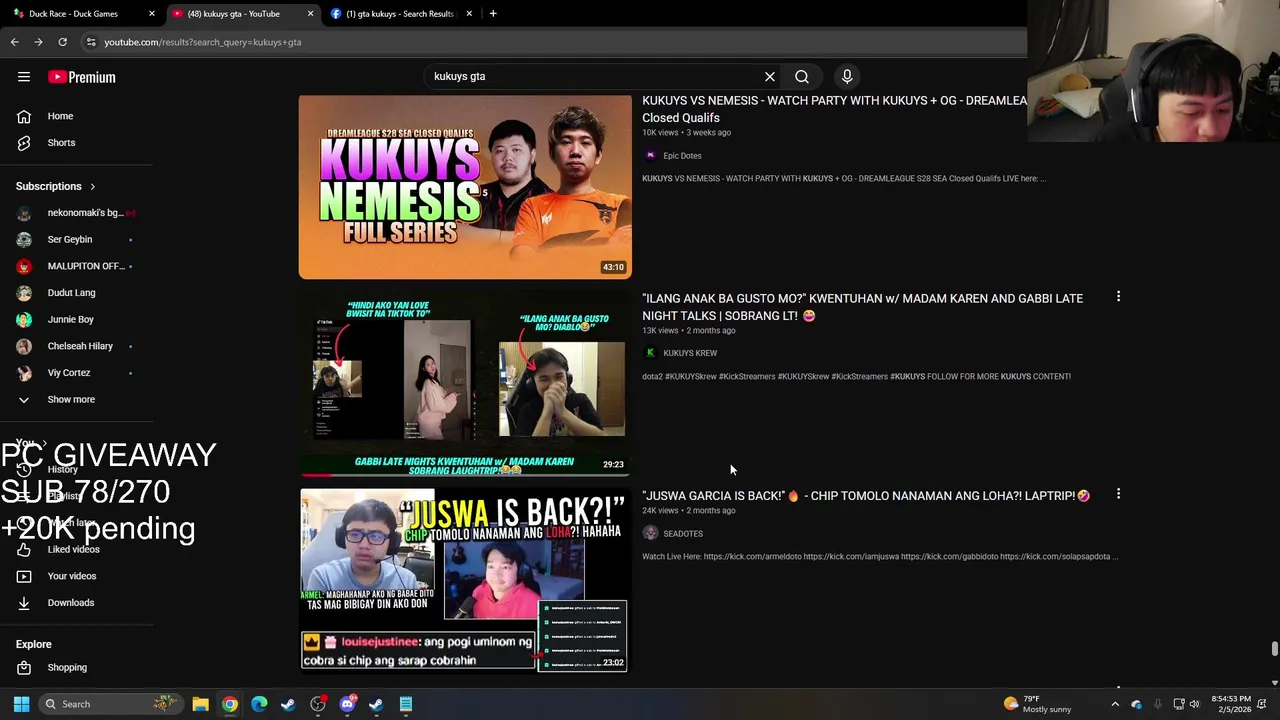The width and height of the screenshot is (1280, 720).
Task: Visit the SEADOTES channel link
Action: (x=683, y=534)
